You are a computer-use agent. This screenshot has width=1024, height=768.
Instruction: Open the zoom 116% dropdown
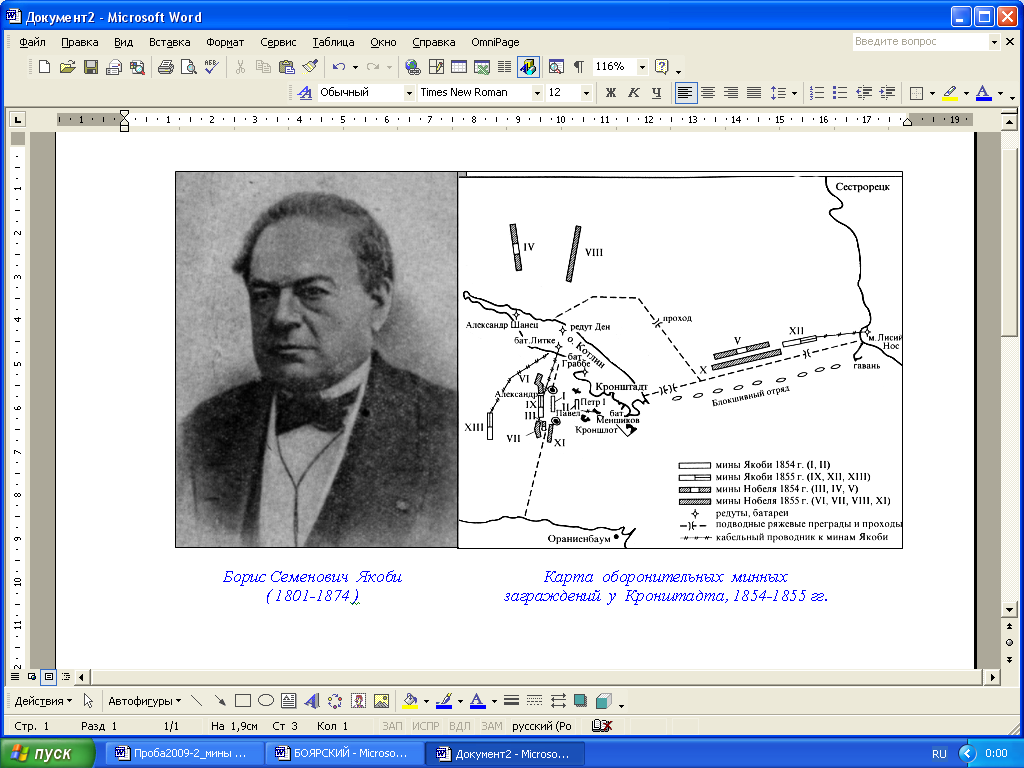(642, 67)
